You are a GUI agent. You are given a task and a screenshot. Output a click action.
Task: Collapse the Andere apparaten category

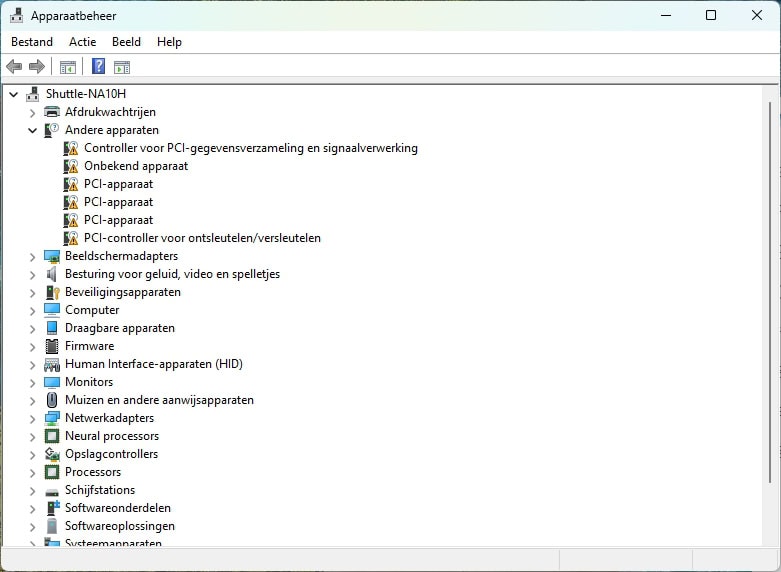click(33, 130)
